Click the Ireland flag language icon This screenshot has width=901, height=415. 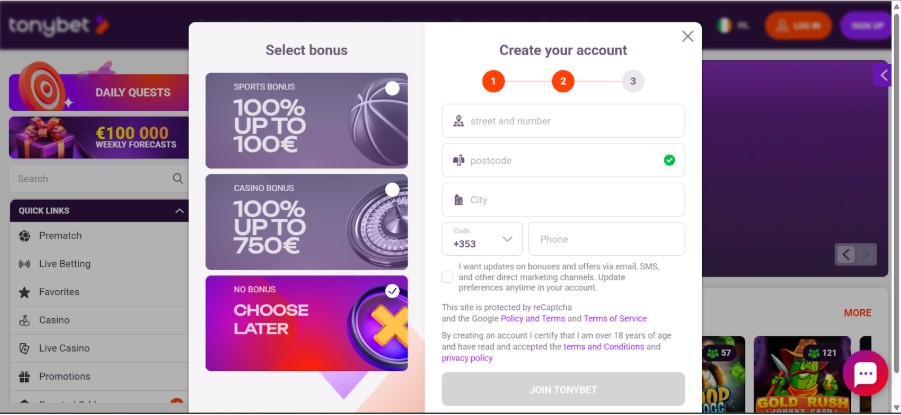724,25
